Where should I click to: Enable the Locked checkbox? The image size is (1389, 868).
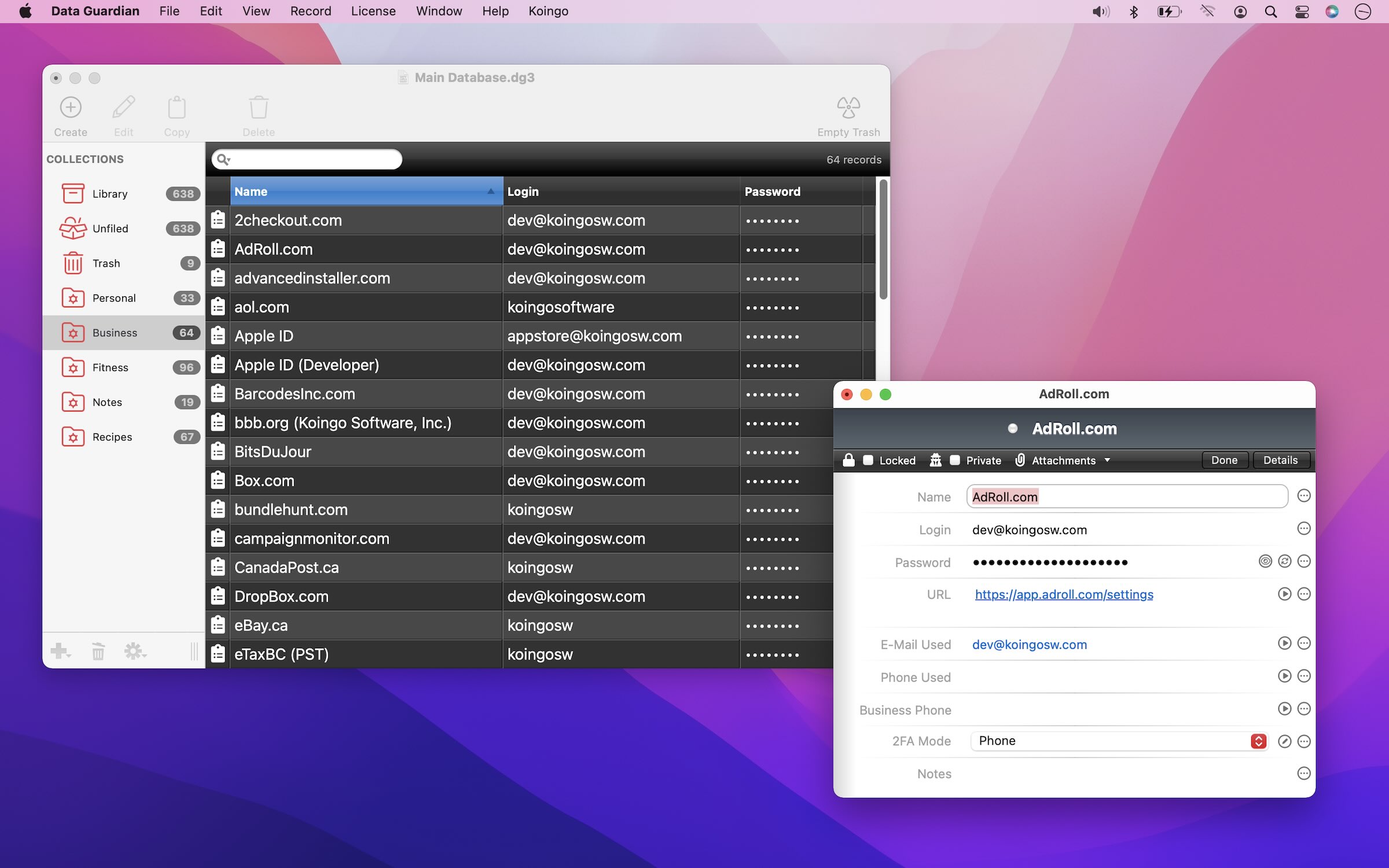[869, 459]
